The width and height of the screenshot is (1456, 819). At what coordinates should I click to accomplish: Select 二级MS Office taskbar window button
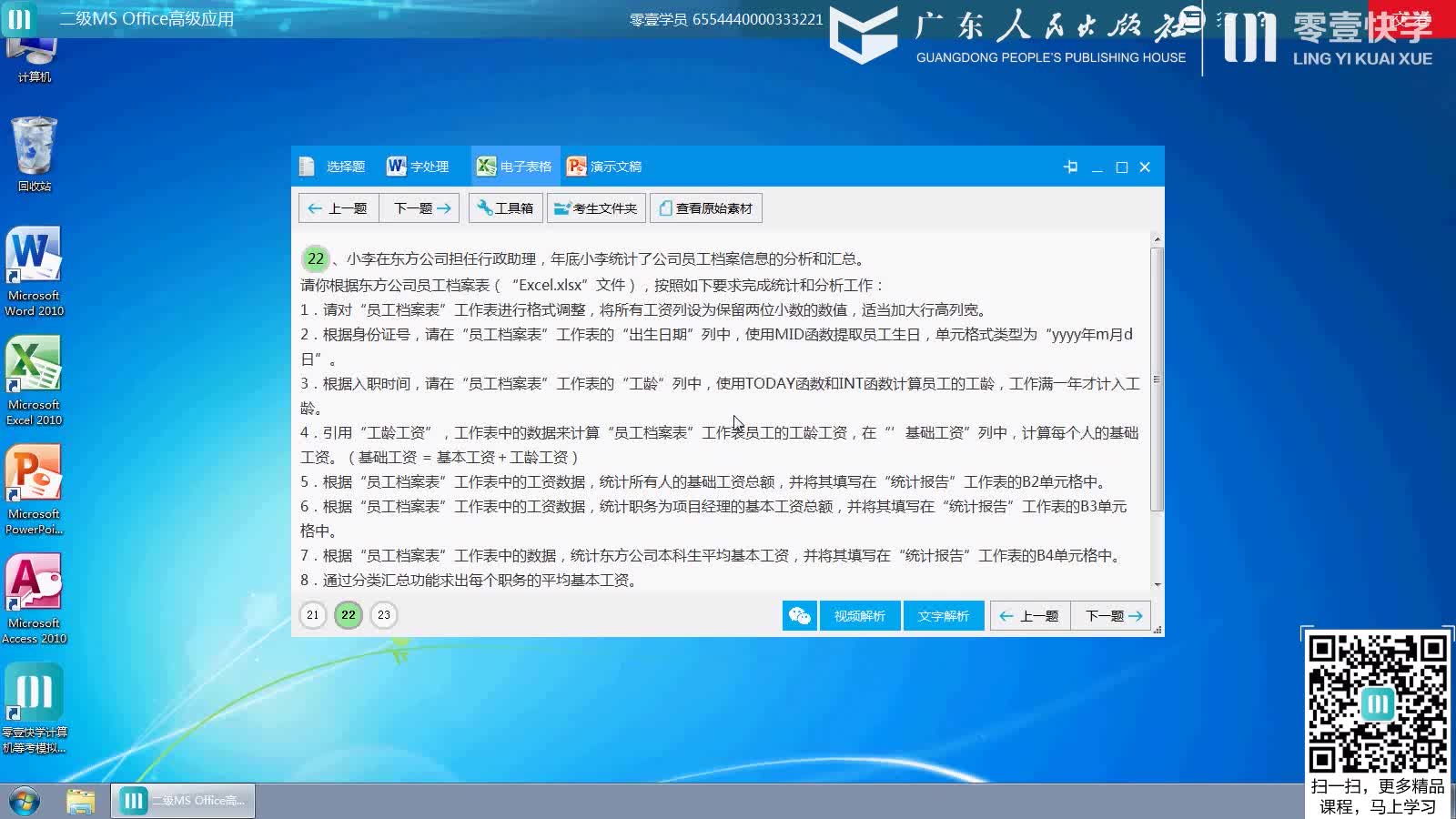184,801
